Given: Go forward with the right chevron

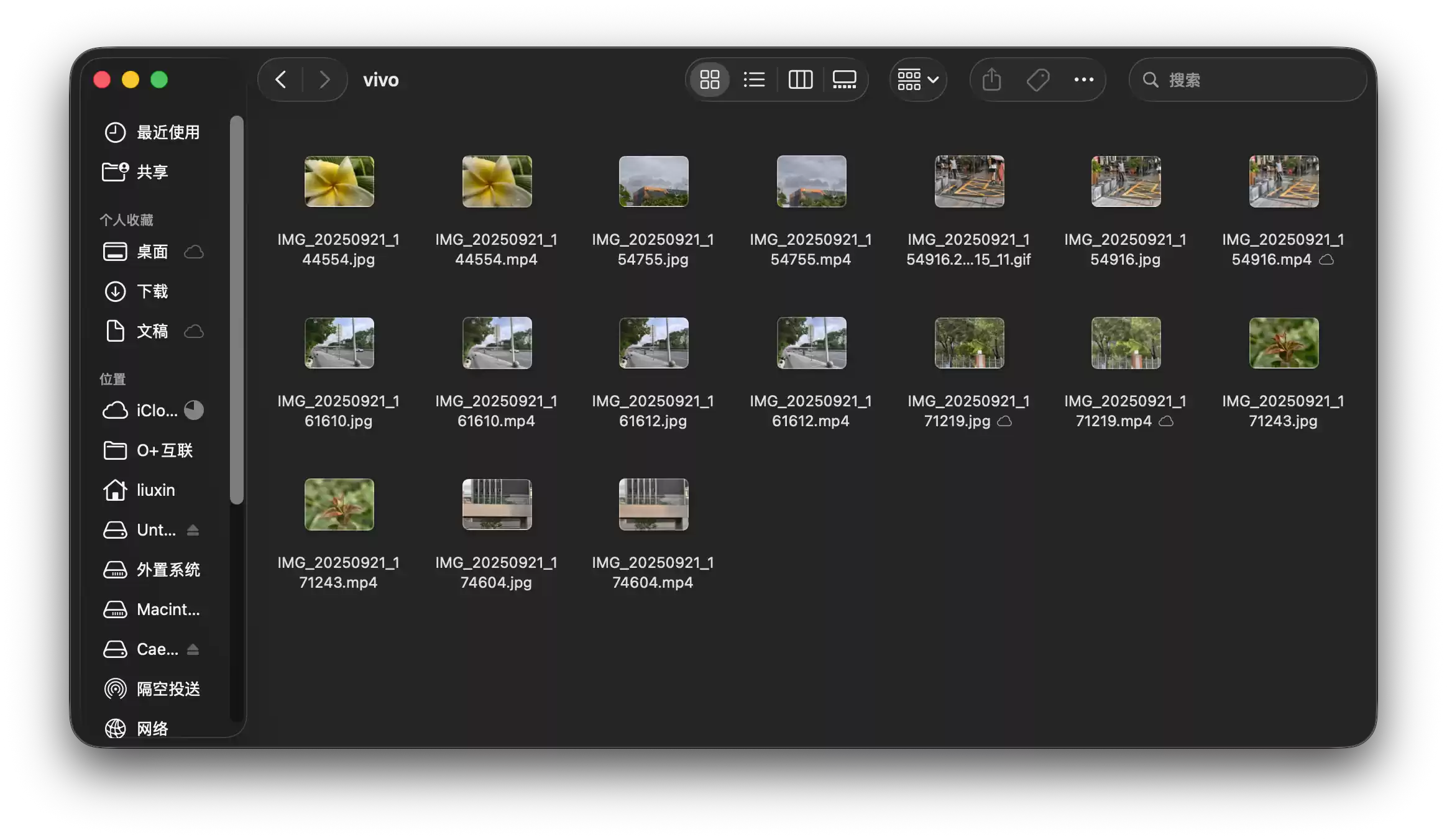Looking at the screenshot, I should (x=324, y=80).
